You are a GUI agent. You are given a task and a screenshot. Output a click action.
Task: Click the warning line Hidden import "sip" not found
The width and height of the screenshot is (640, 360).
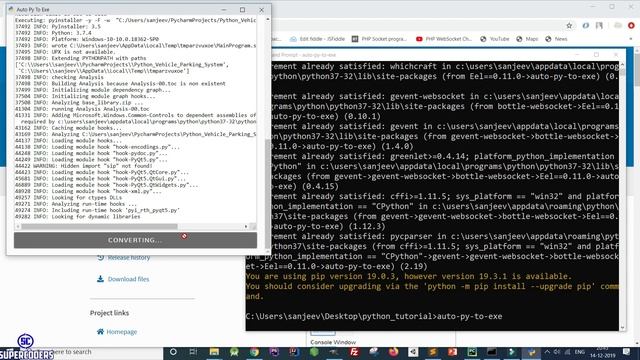84,166
